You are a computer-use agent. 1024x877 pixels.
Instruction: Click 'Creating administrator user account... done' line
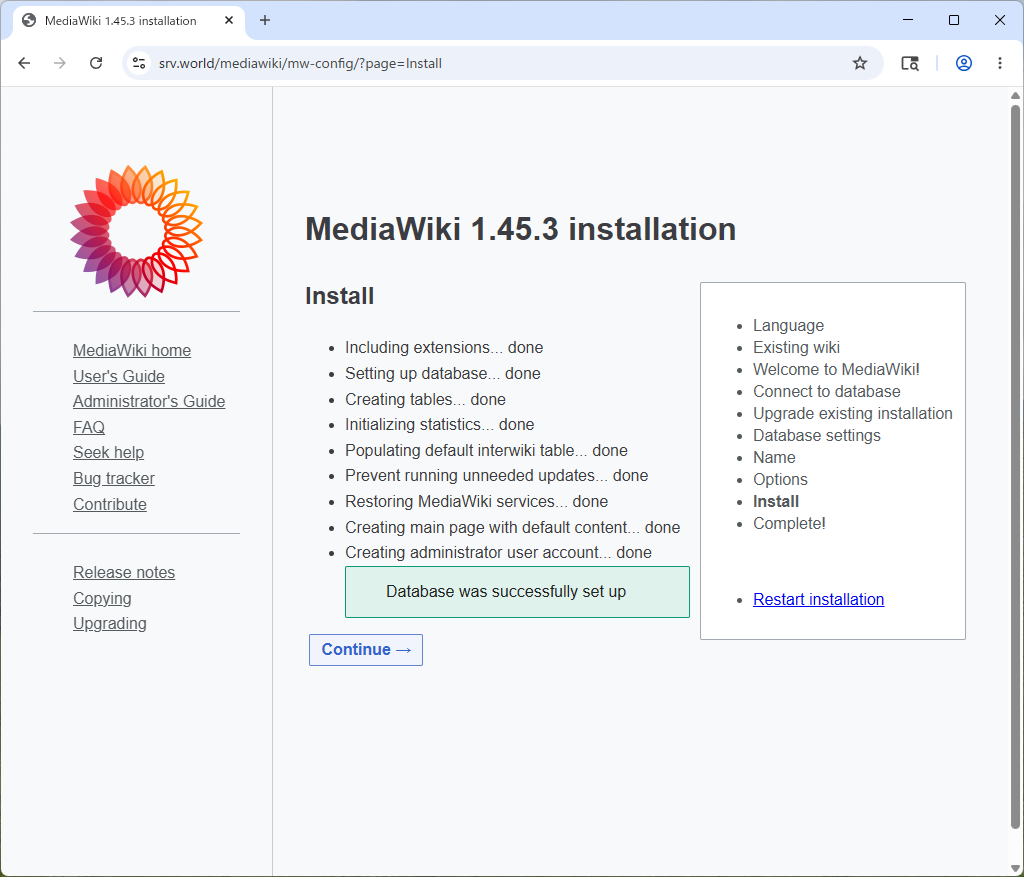[x=498, y=552]
